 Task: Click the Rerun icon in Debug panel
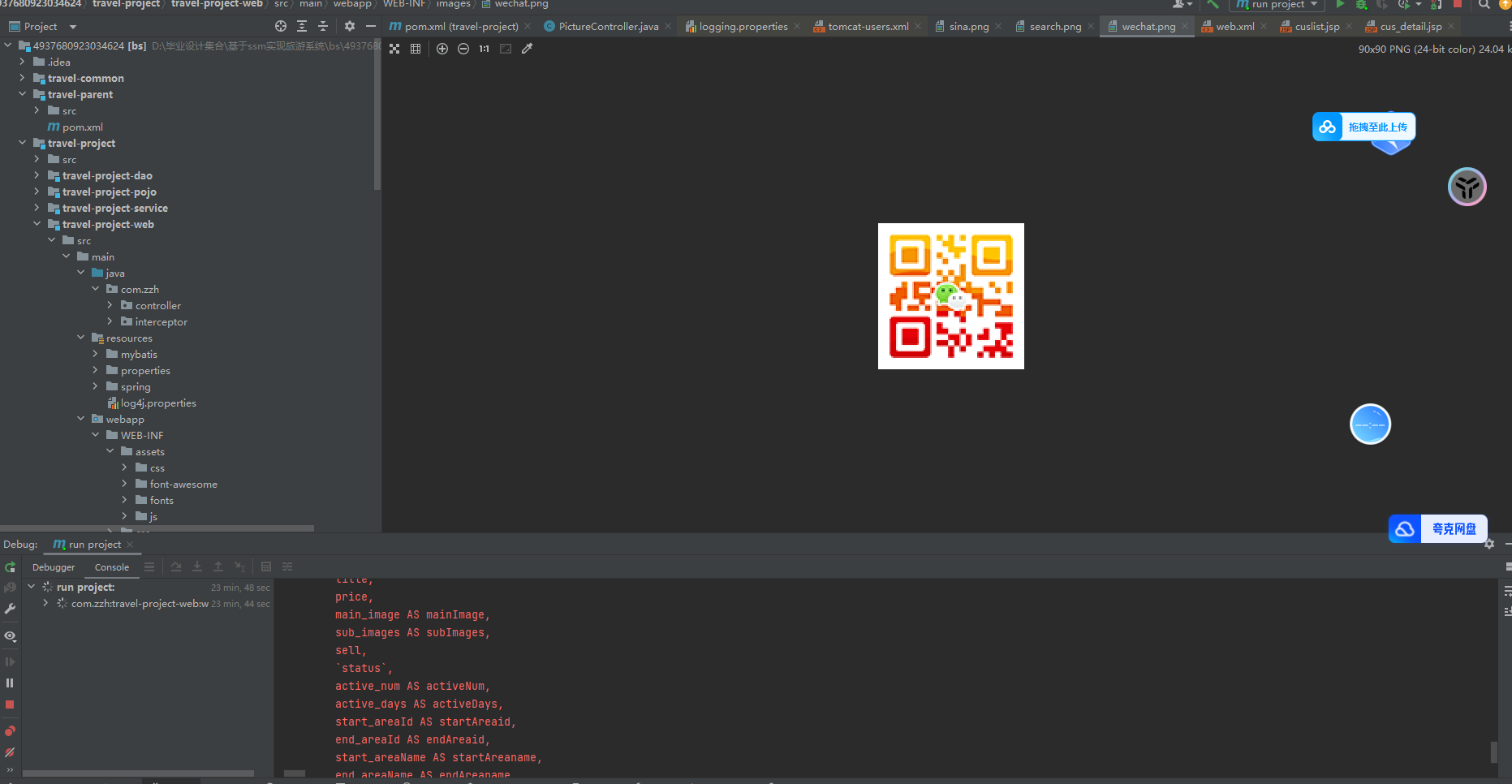tap(10, 567)
